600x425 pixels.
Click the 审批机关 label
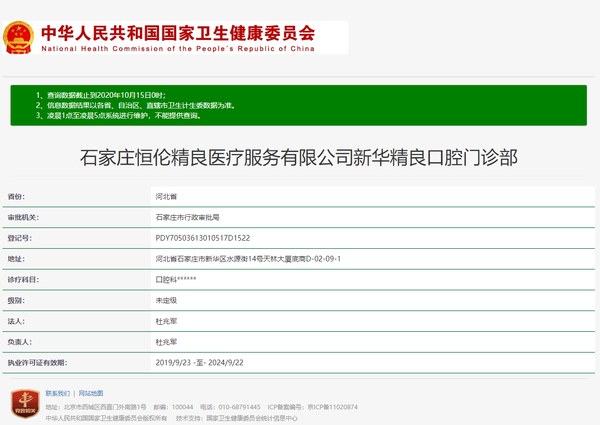23,217
